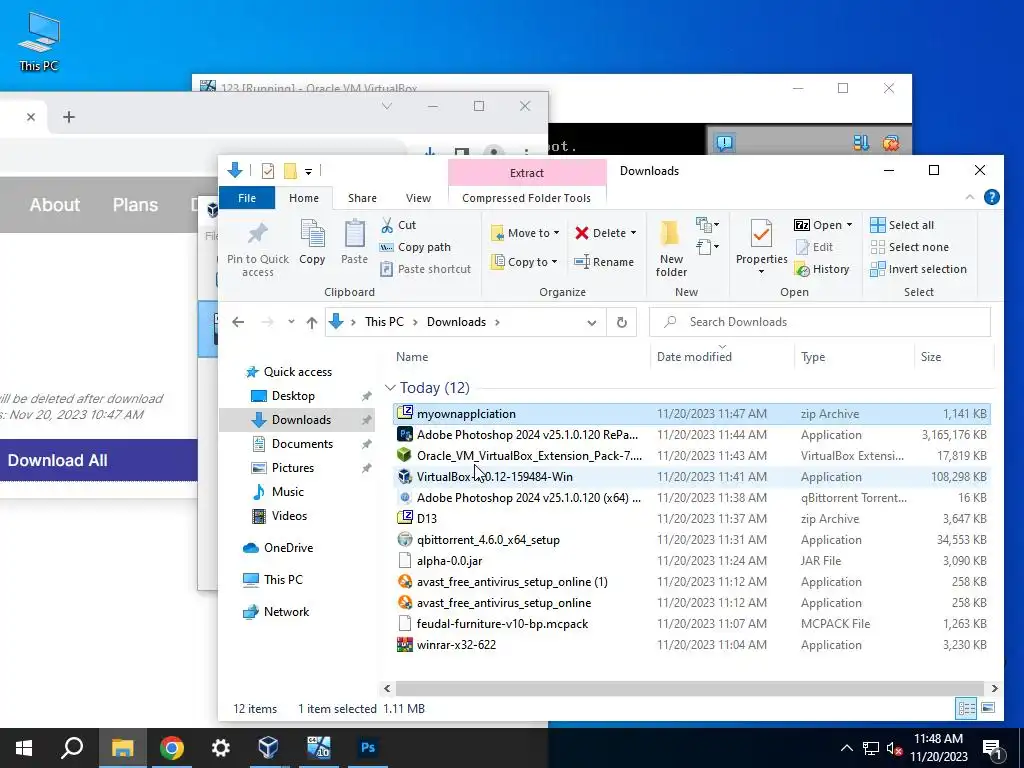The width and height of the screenshot is (1024, 768).
Task: Sort by the Name column header
Action: [x=412, y=357]
